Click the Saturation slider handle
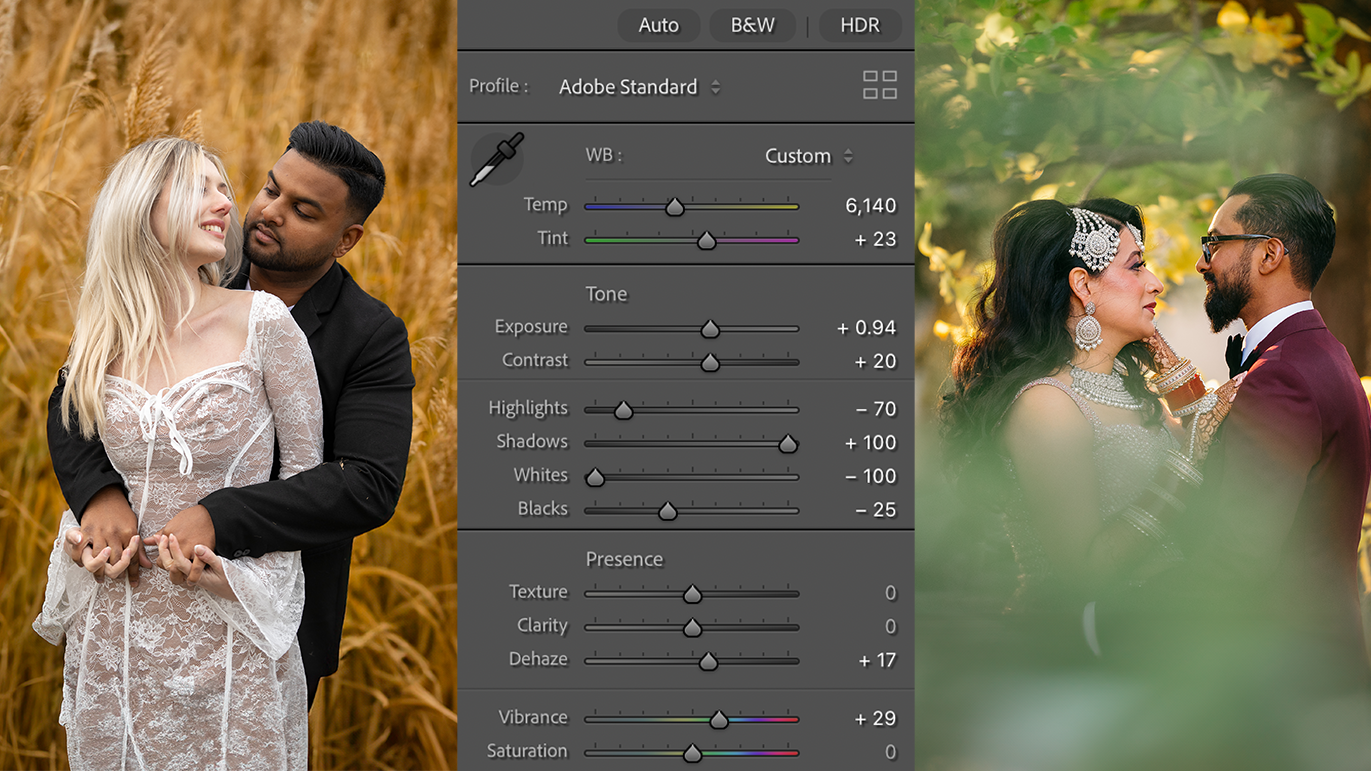Image resolution: width=1371 pixels, height=771 pixels. pos(692,753)
